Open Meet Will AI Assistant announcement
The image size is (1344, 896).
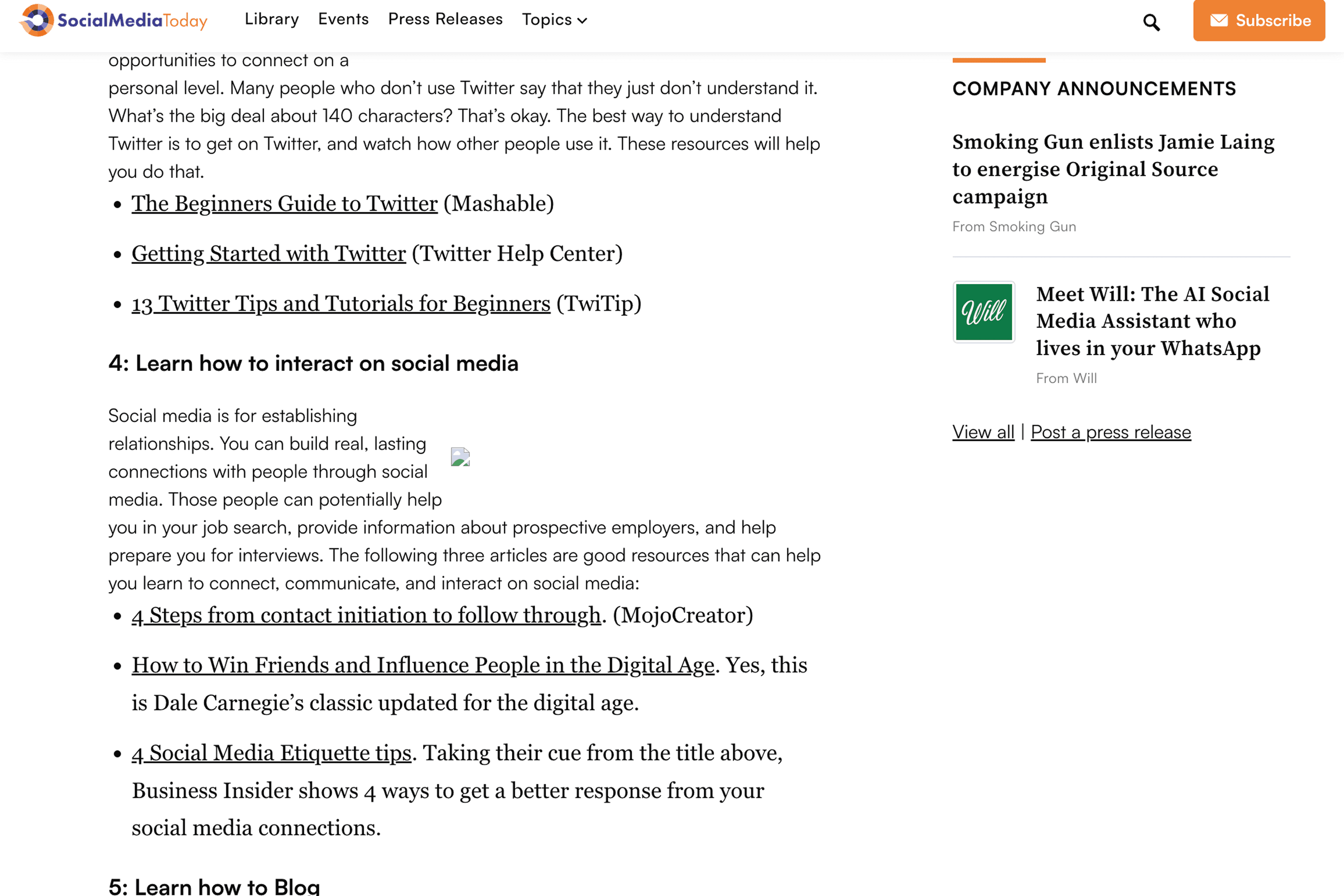tap(1152, 321)
